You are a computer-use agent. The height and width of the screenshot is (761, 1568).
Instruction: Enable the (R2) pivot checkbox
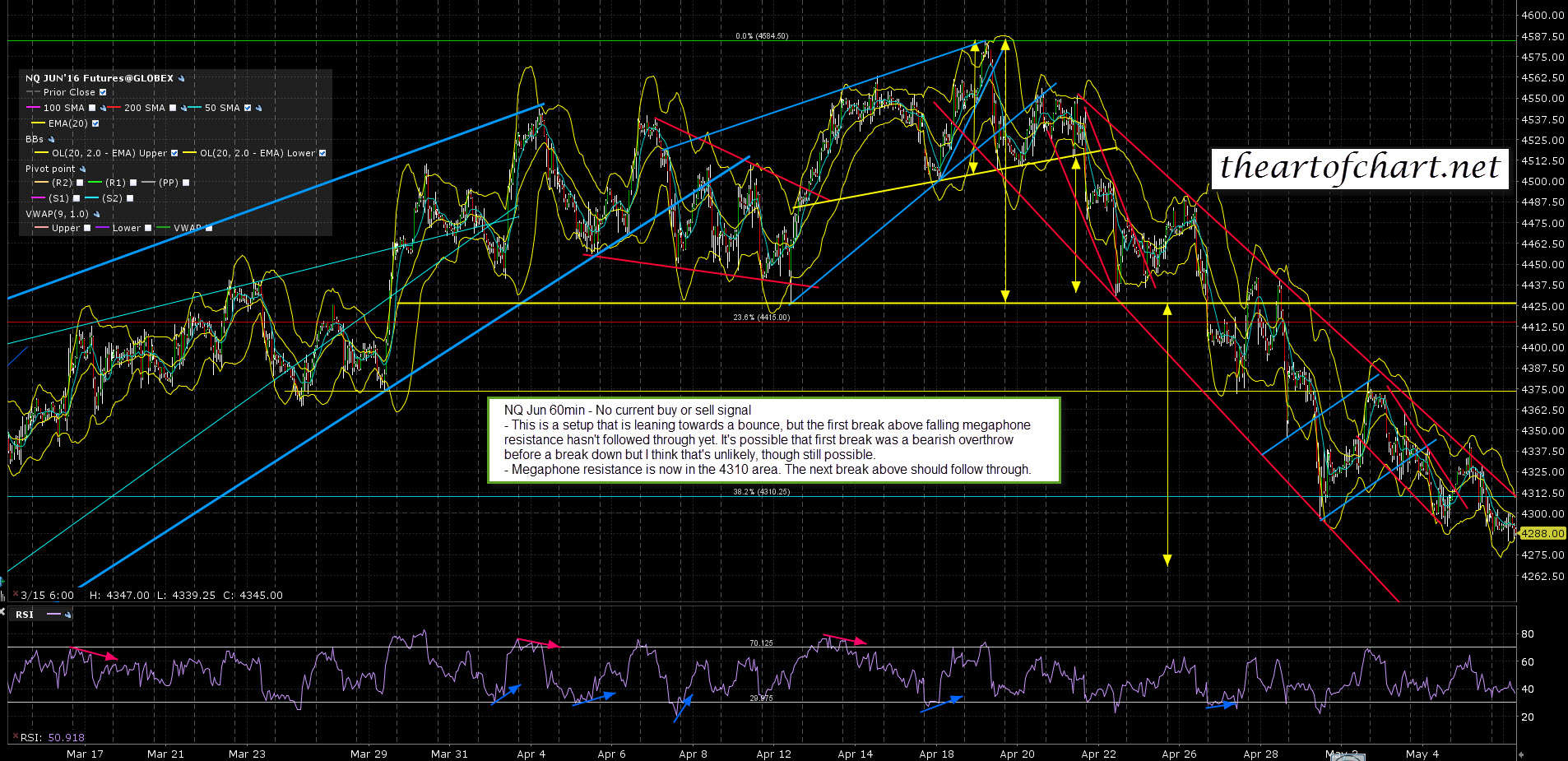[x=81, y=183]
